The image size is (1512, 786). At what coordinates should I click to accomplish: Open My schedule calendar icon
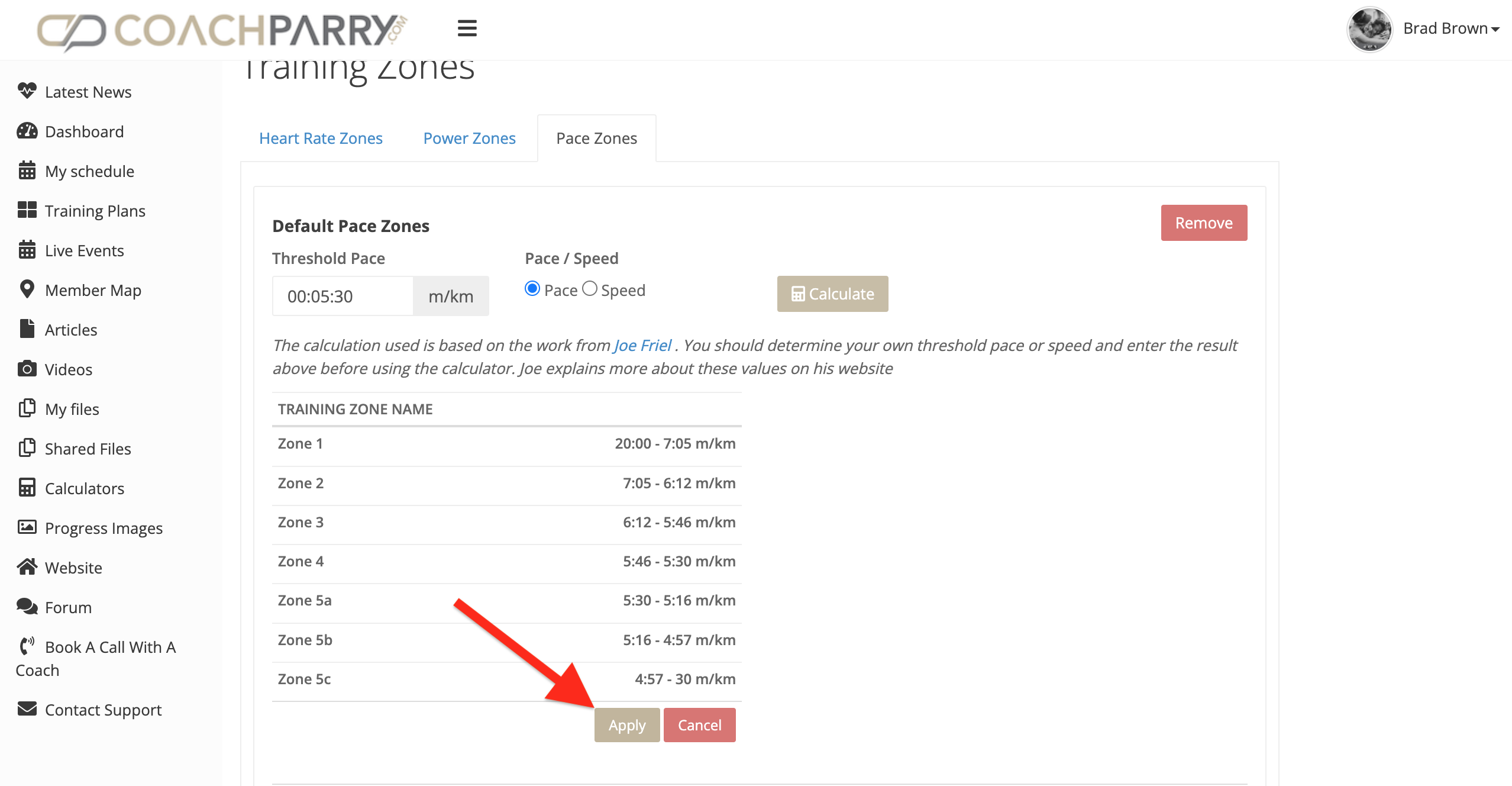(27, 170)
